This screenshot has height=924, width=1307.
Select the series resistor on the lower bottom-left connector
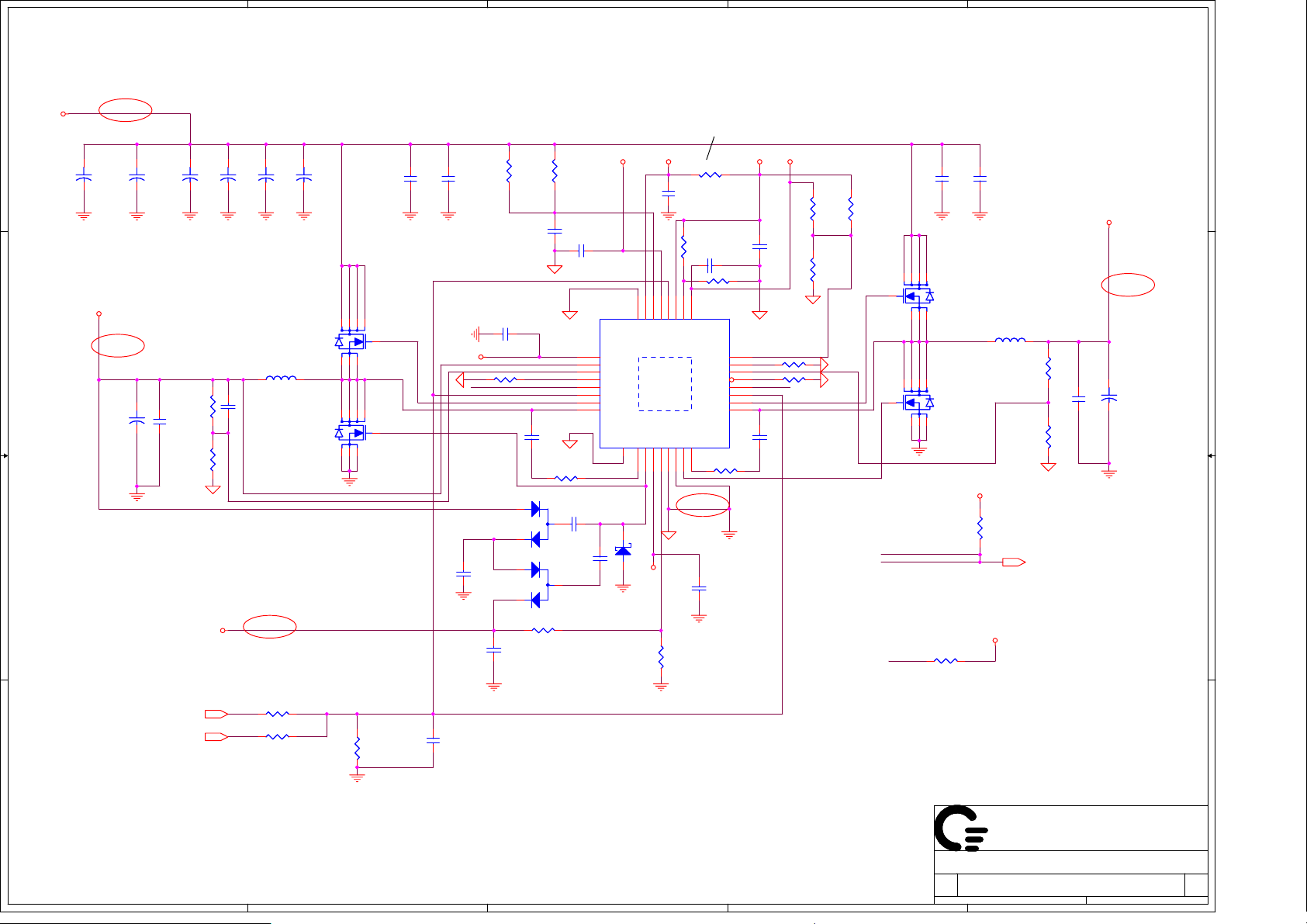(278, 736)
